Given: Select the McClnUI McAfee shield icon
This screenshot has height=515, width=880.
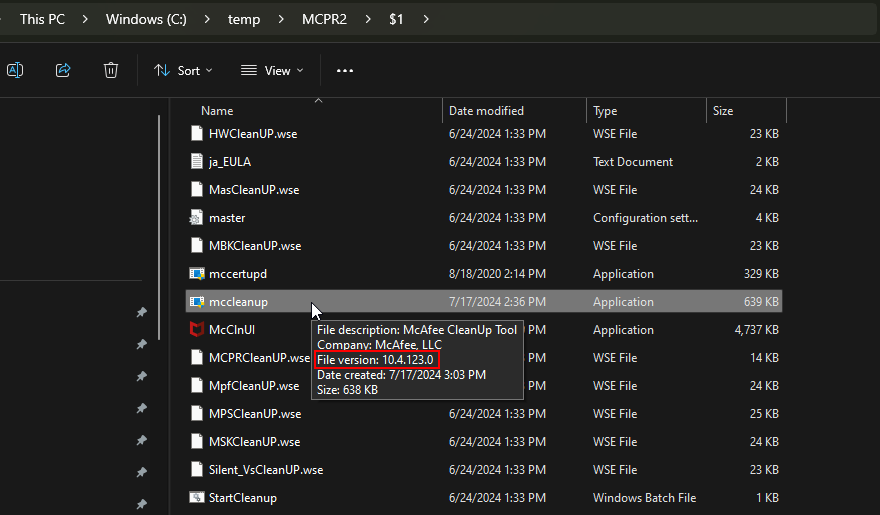Looking at the screenshot, I should [197, 329].
